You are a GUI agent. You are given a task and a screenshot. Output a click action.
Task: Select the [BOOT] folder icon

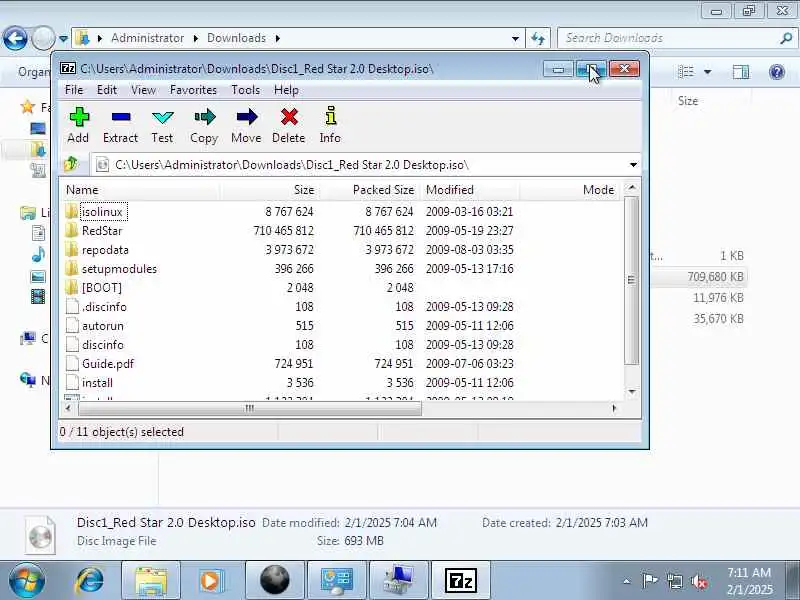click(x=72, y=287)
